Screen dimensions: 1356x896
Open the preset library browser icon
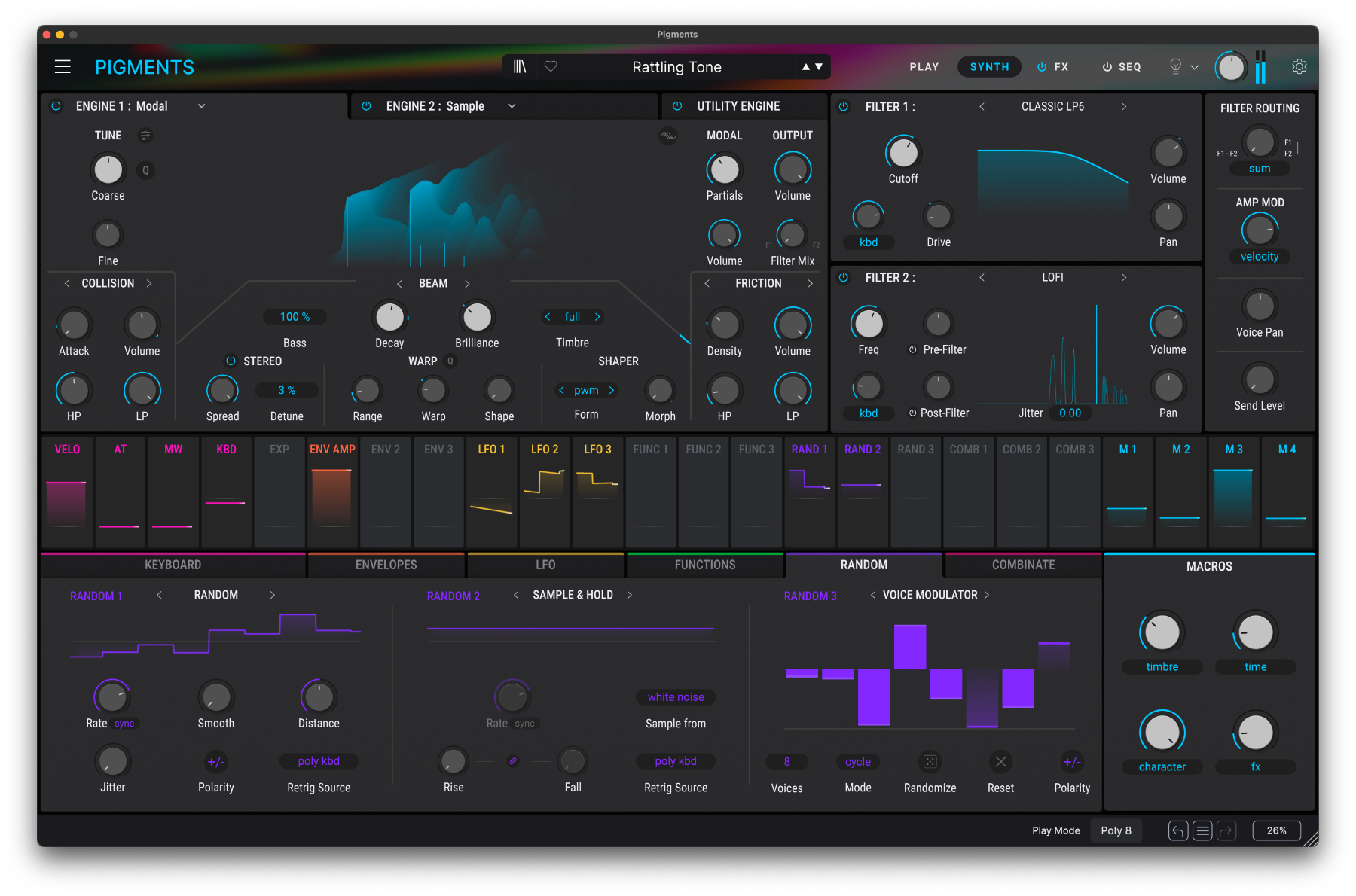tap(520, 67)
